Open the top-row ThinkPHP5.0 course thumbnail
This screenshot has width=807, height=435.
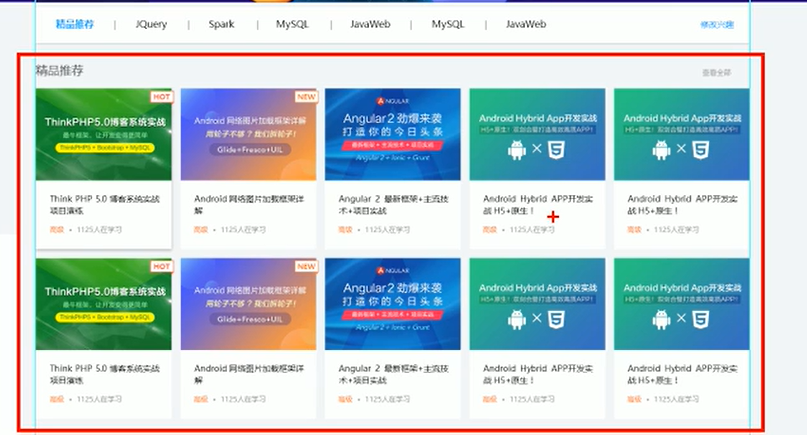tap(103, 134)
